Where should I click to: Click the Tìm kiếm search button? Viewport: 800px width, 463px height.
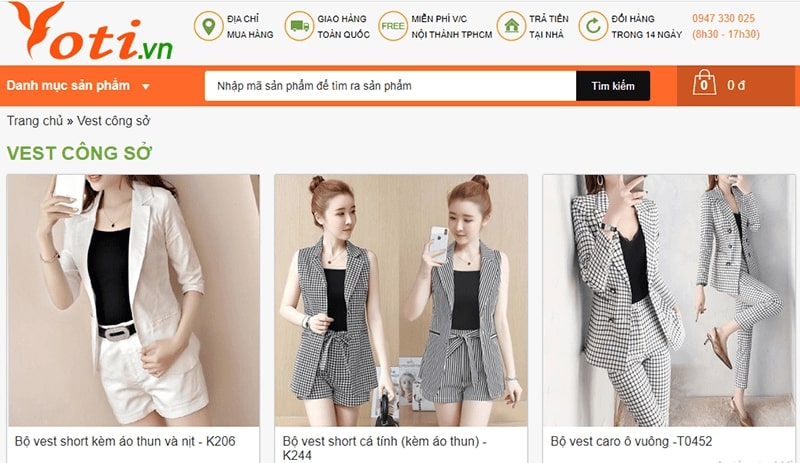pyautogui.click(x=613, y=86)
